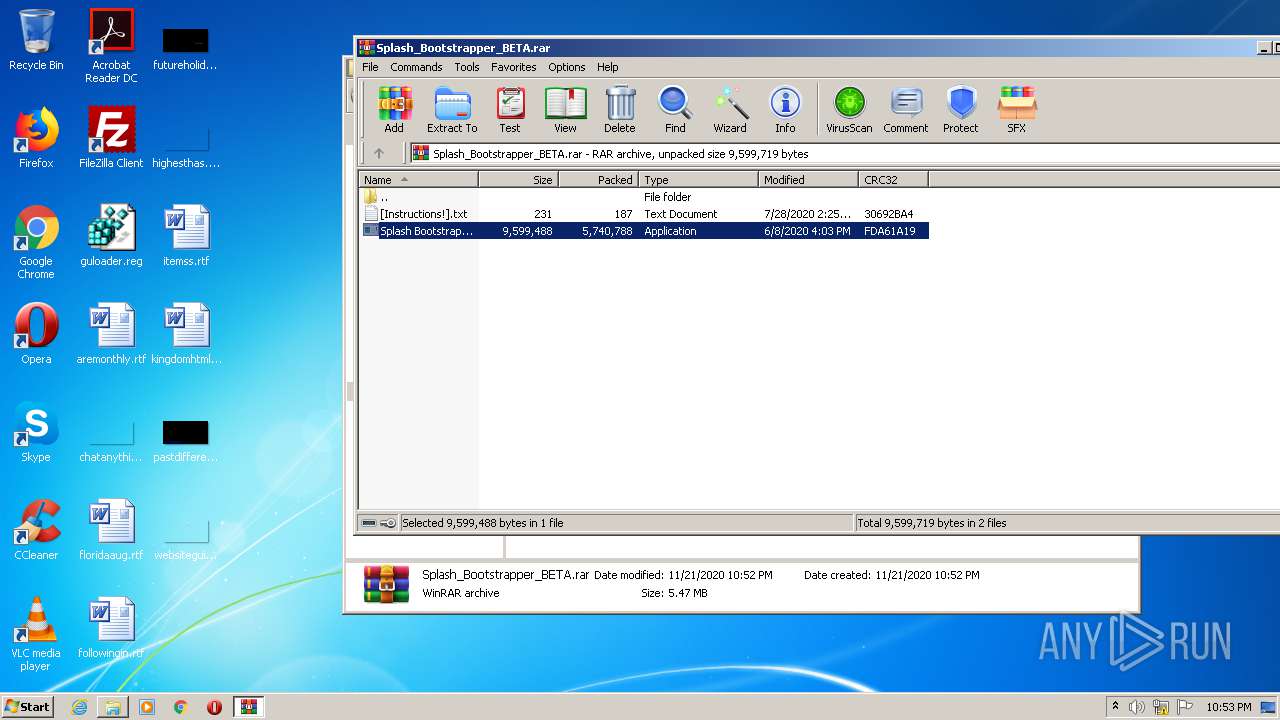Select the itemss.rtf desktop document
The width and height of the screenshot is (1280, 720).
[186, 236]
